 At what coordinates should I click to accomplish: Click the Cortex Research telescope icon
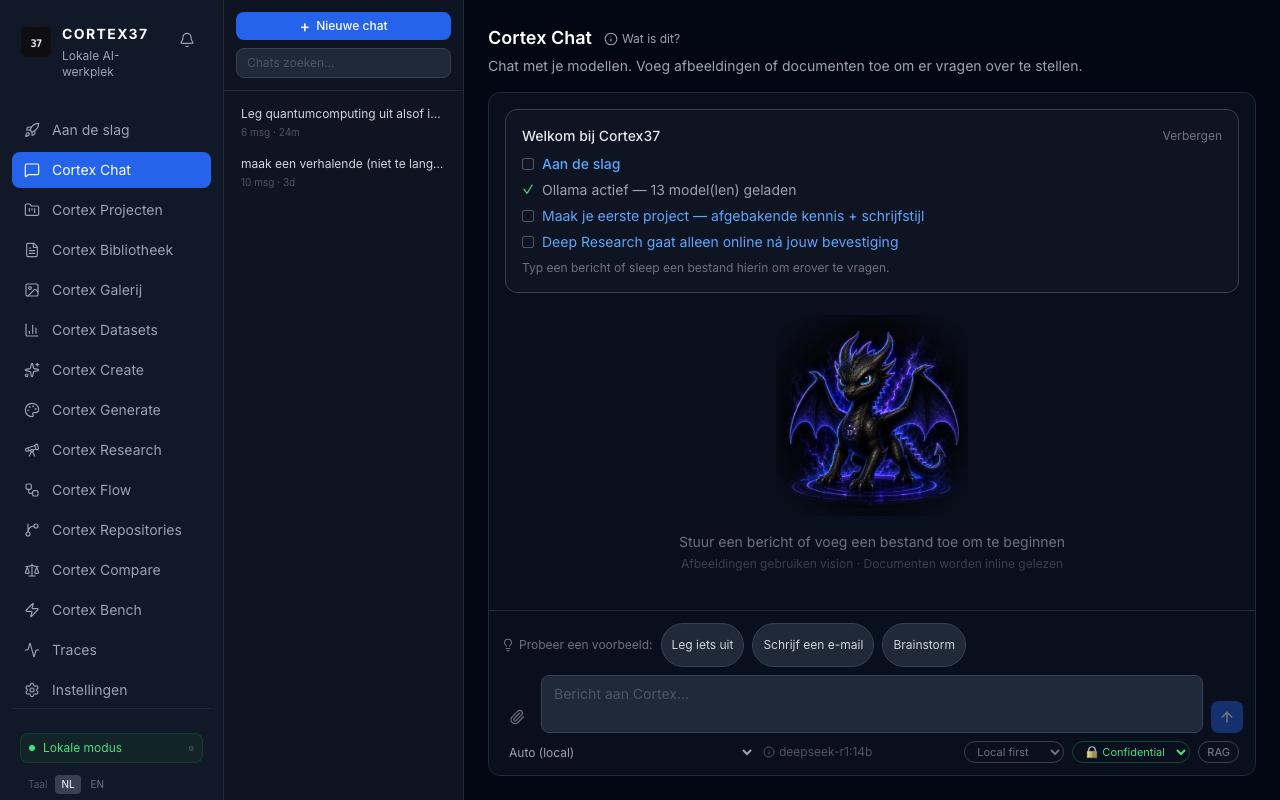(32, 450)
